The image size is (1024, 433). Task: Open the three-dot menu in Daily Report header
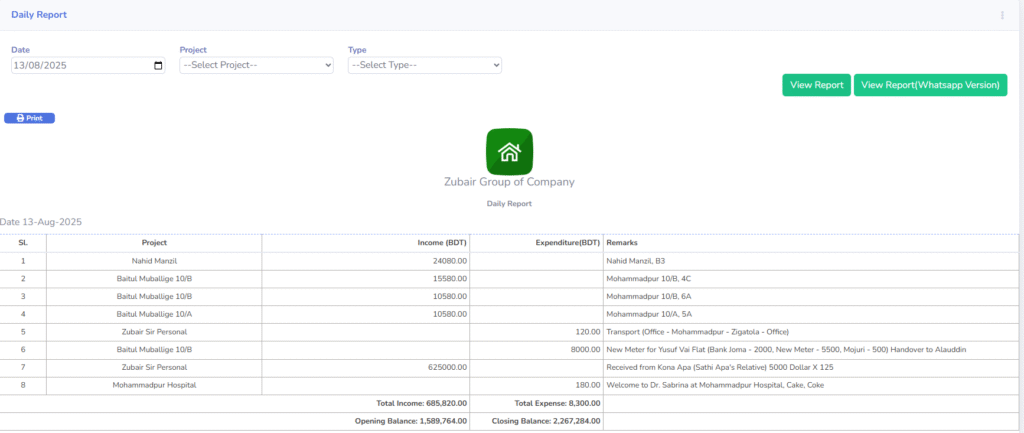tap(1002, 15)
